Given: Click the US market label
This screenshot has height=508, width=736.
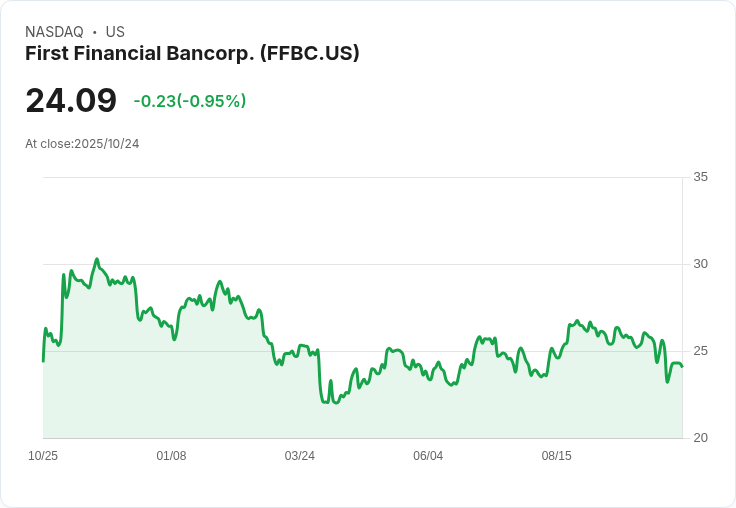Looking at the screenshot, I should (115, 32).
